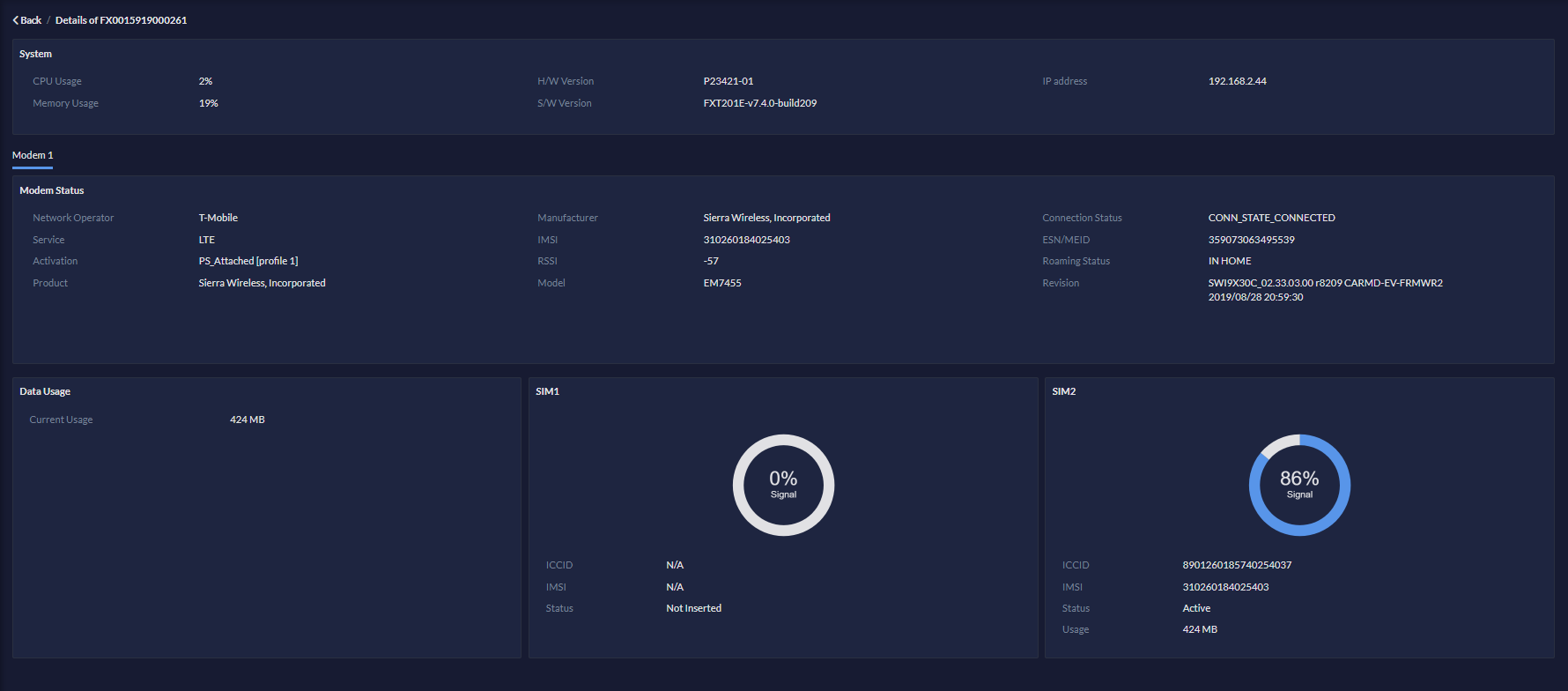Click the Details of FX0015919000261 breadcrumb

click(x=121, y=20)
